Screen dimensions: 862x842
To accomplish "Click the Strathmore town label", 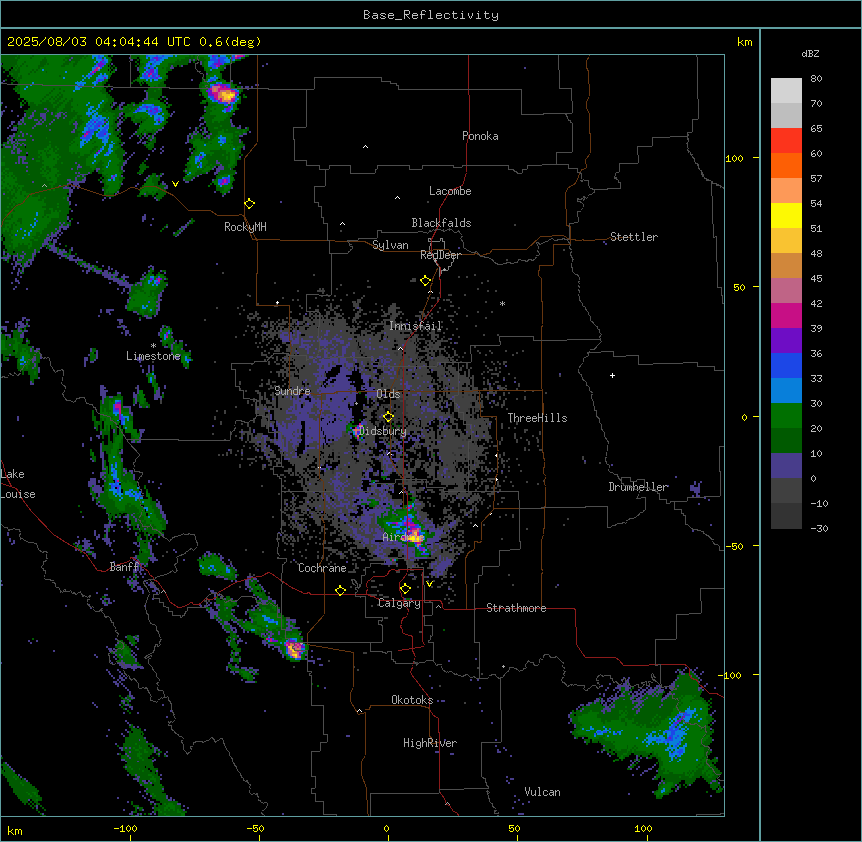I will pyautogui.click(x=516, y=608).
